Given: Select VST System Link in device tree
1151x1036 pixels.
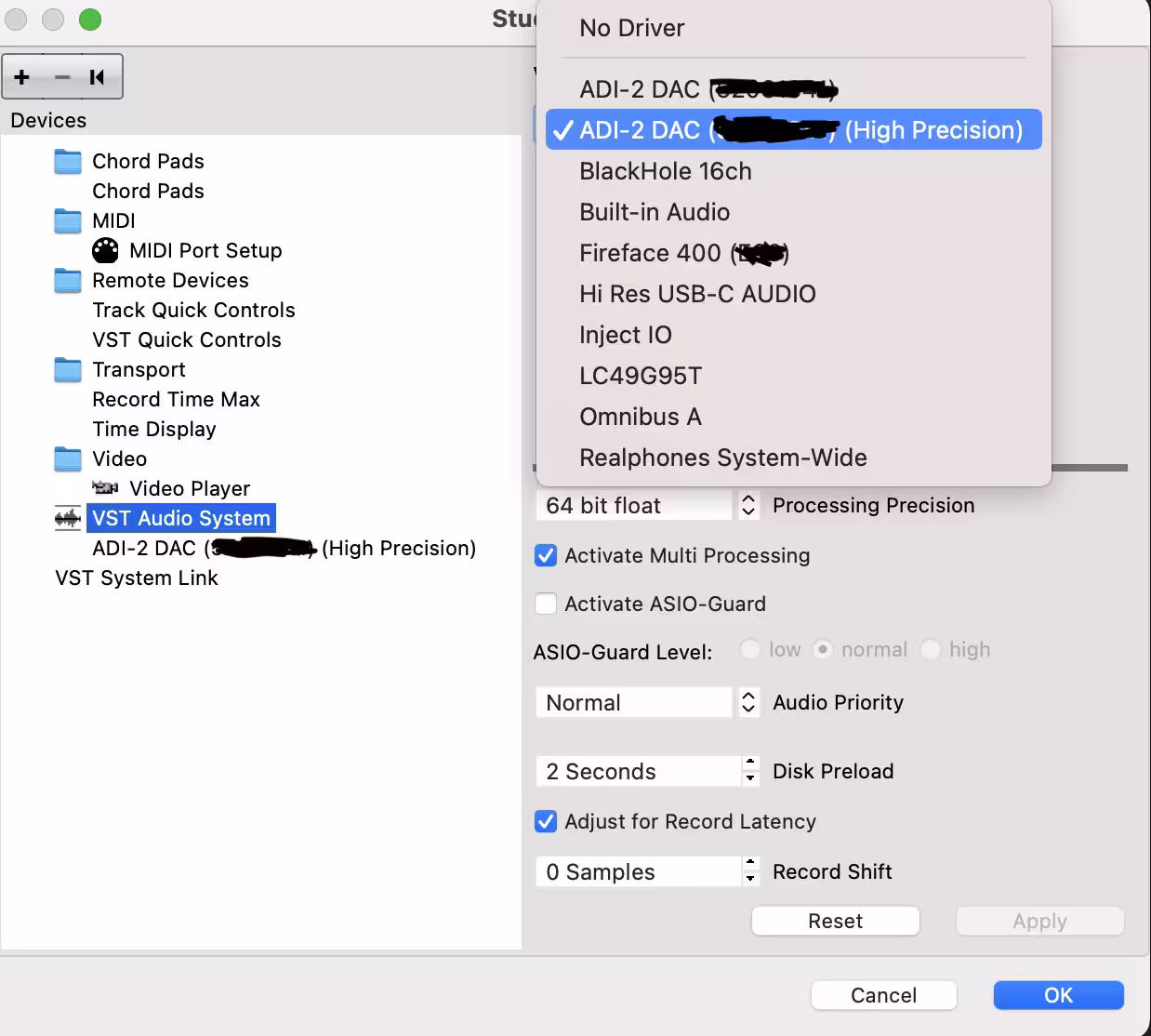Looking at the screenshot, I should (137, 578).
